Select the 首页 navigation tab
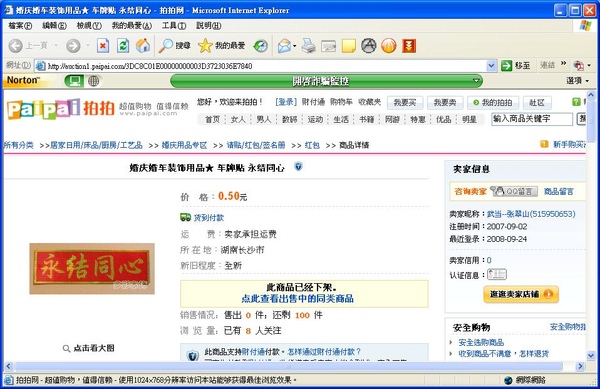This screenshot has height=389, width=600. 212,119
